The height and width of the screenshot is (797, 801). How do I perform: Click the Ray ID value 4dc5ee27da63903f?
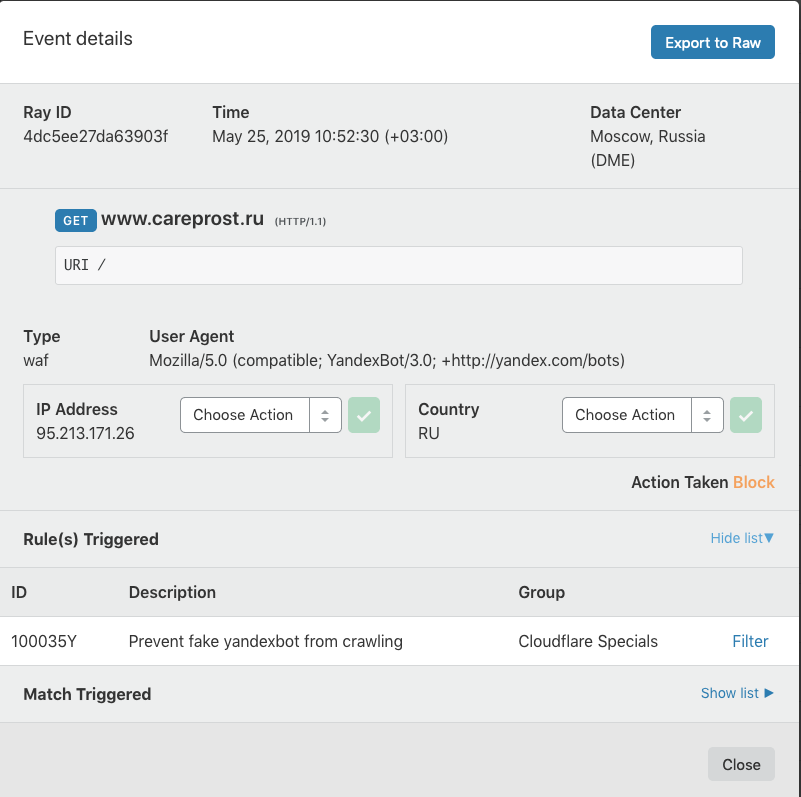coord(95,136)
